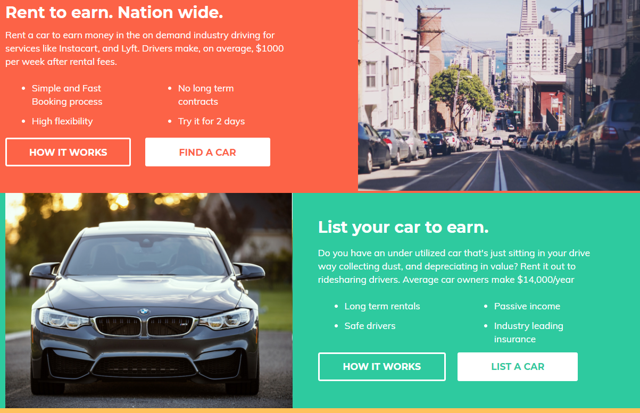Viewport: 640px width, 413px height.
Task: Click the paragraph about Instacart and Lyft earnings
Action: pyautogui.click(x=144, y=48)
